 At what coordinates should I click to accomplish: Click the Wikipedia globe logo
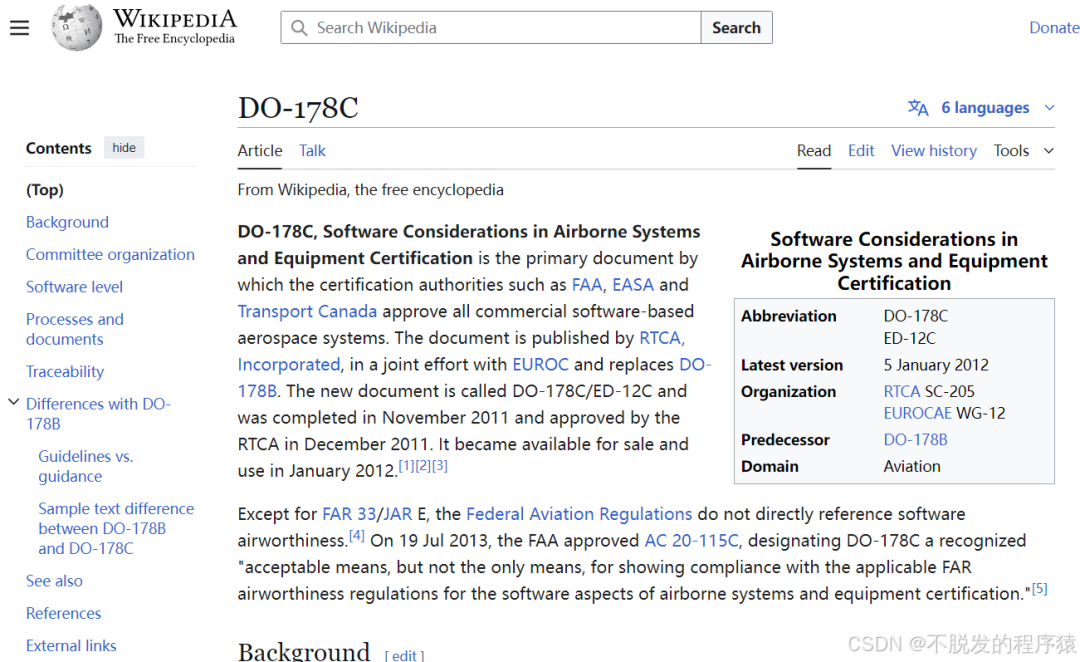click(x=76, y=28)
